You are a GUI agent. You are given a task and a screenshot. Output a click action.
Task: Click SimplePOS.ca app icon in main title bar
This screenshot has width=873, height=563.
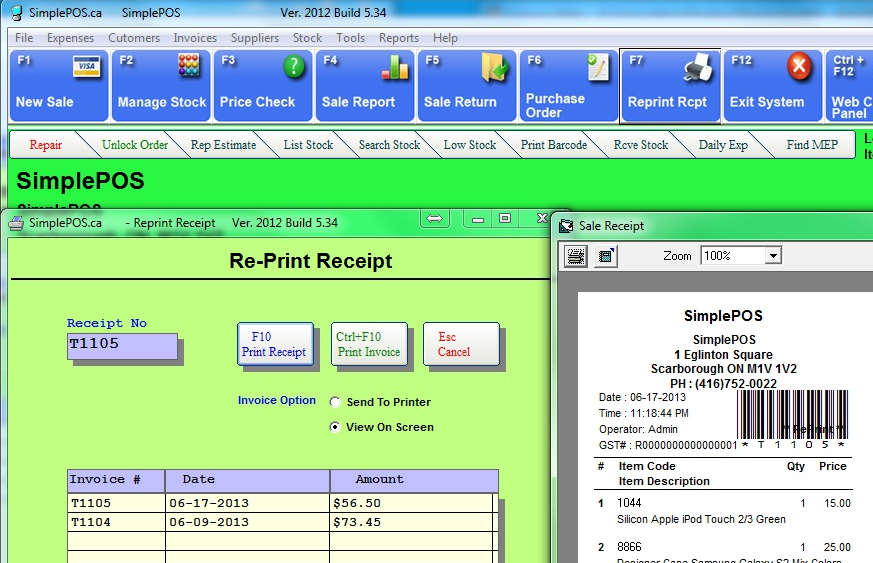(17, 12)
